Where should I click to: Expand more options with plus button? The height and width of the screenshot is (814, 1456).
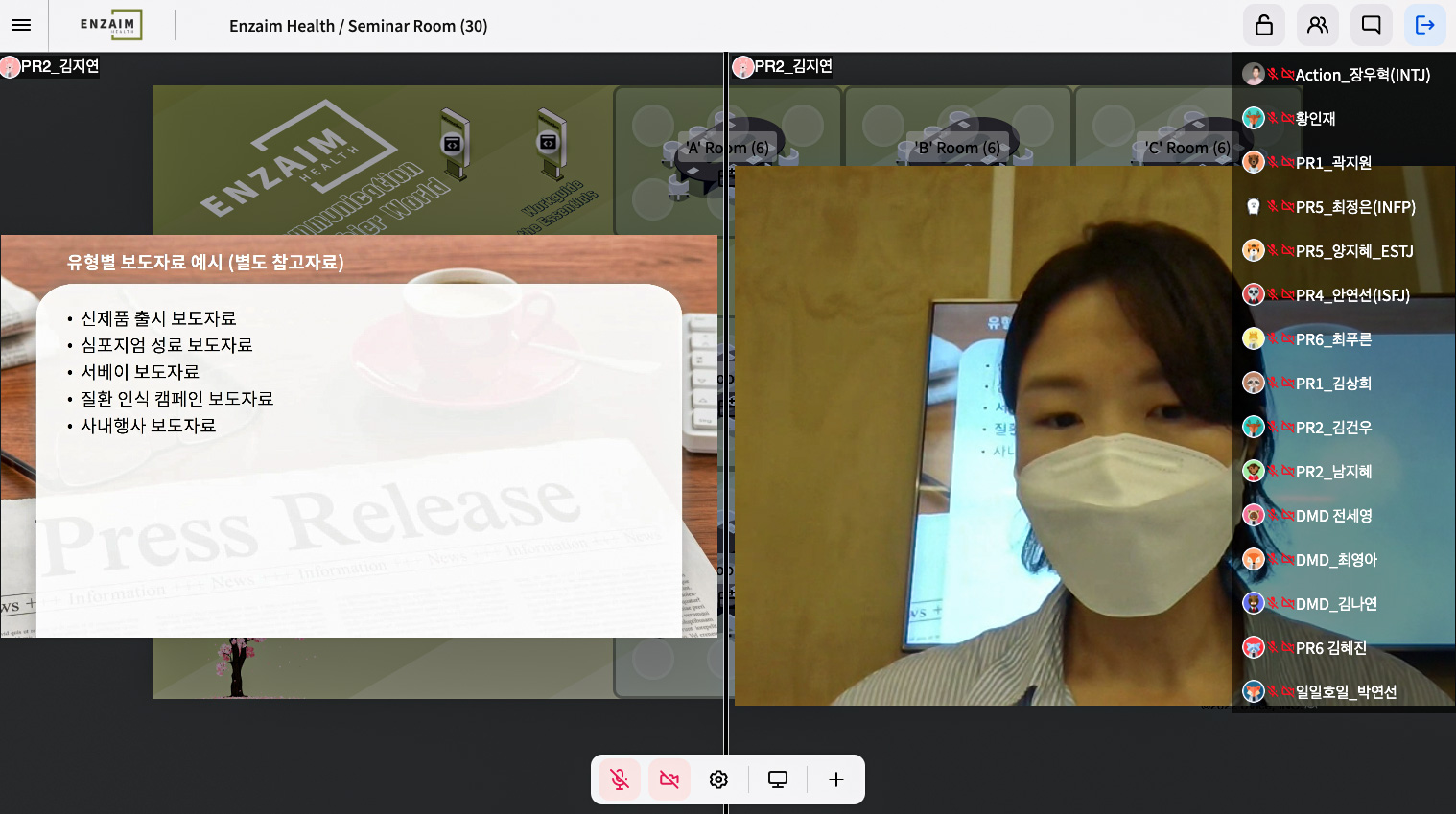(836, 779)
